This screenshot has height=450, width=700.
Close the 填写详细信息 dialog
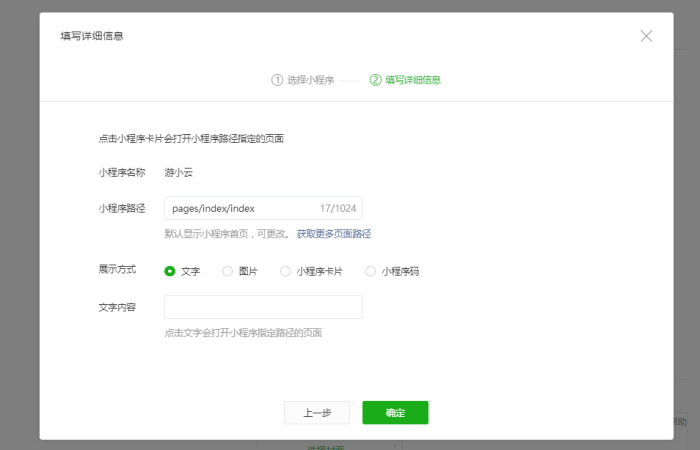pyautogui.click(x=646, y=36)
